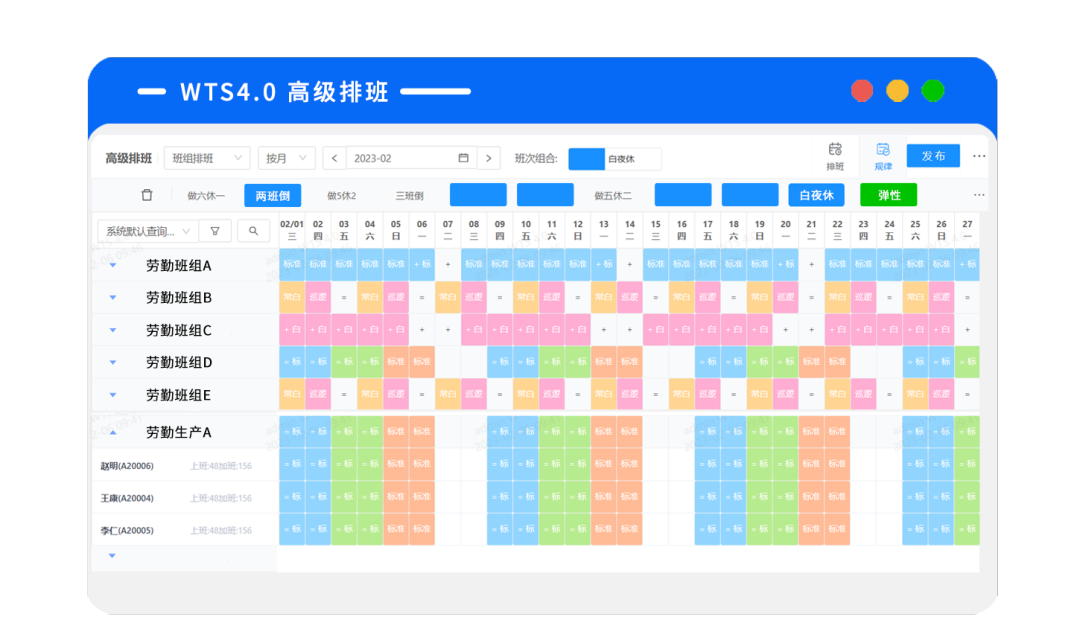Select employee 赵明(A20006)

click(x=127, y=466)
